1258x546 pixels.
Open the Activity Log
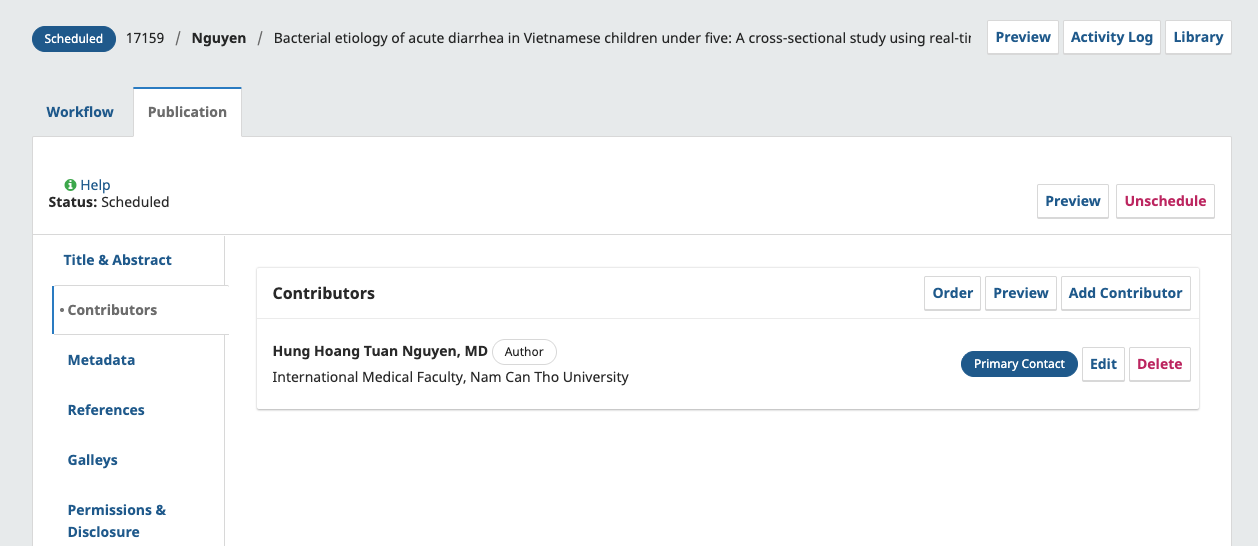pyautogui.click(x=1111, y=37)
